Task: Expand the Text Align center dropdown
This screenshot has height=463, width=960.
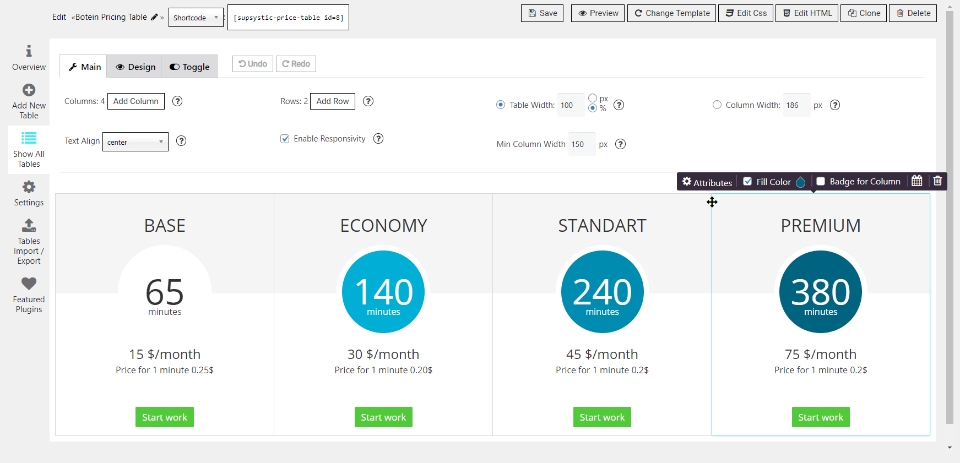Action: click(135, 142)
